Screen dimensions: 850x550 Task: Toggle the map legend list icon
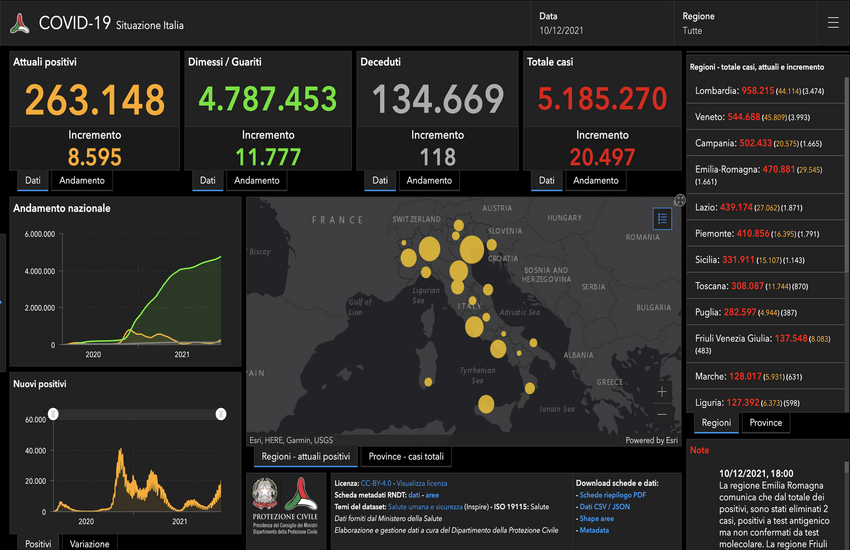[x=662, y=217]
